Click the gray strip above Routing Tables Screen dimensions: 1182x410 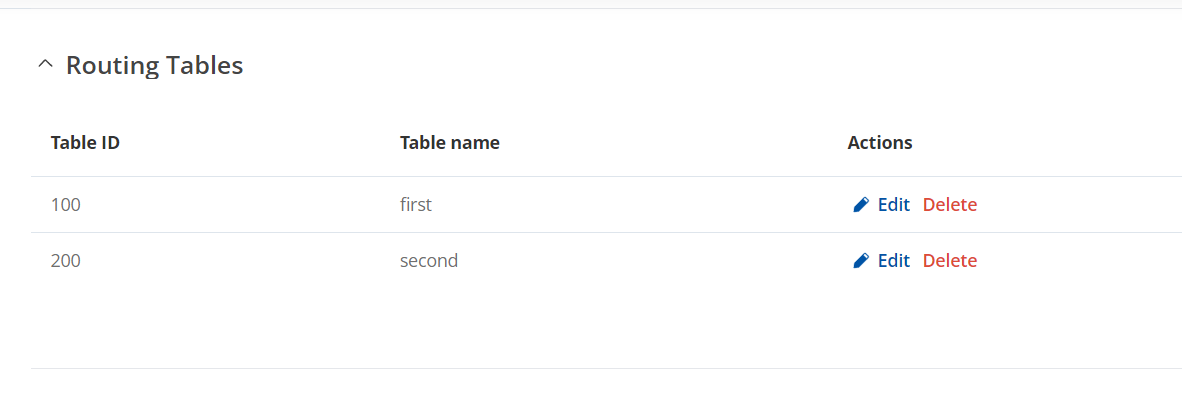tap(591, 4)
